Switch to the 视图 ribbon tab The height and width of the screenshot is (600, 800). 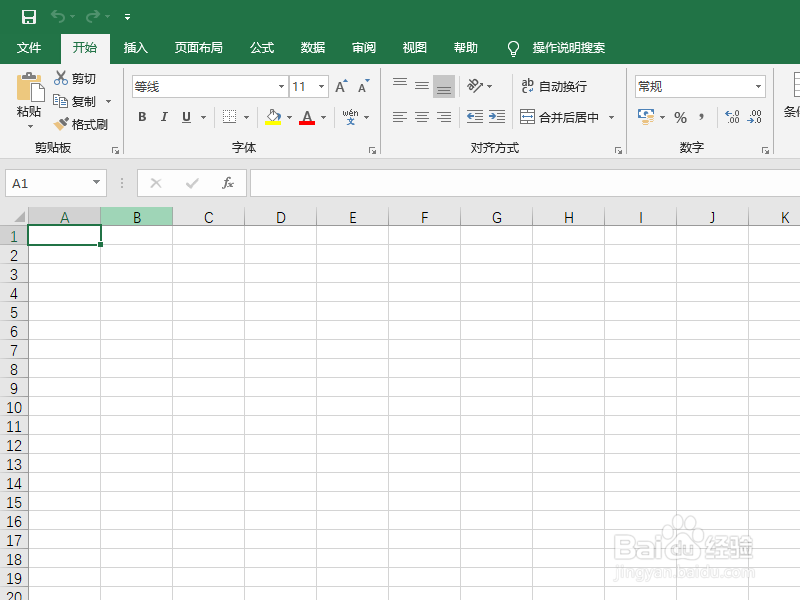[415, 48]
